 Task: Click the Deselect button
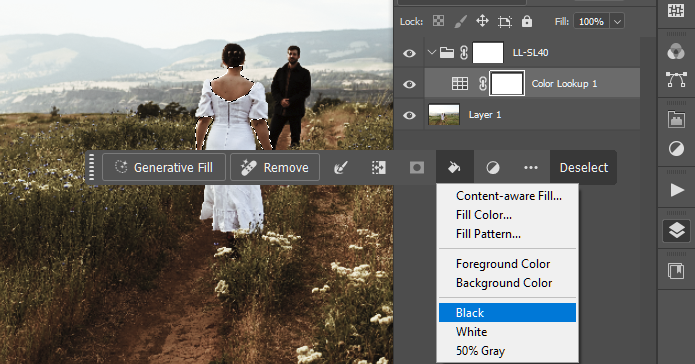pos(583,168)
